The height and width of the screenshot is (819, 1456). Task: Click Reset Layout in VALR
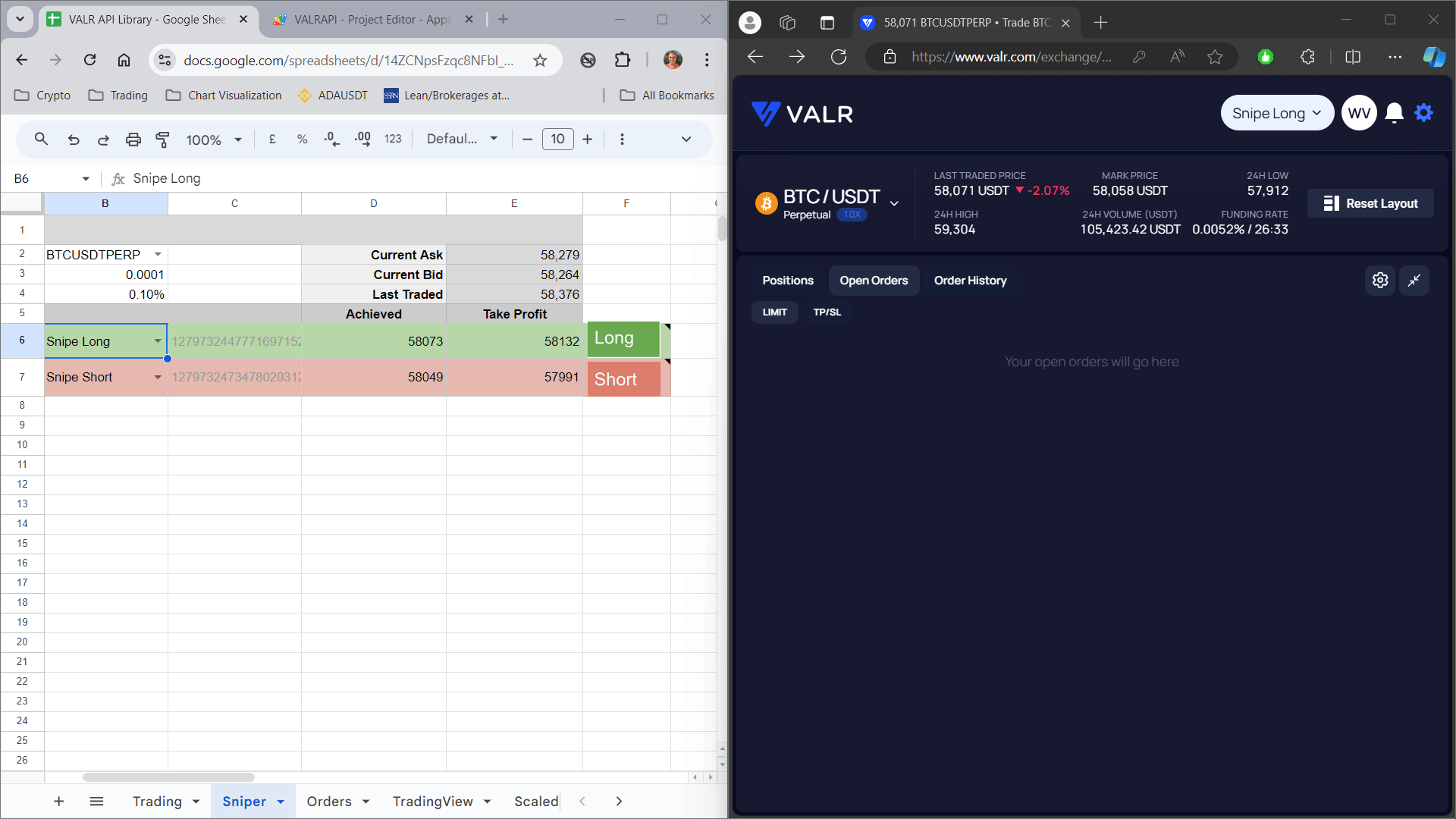pos(1370,203)
